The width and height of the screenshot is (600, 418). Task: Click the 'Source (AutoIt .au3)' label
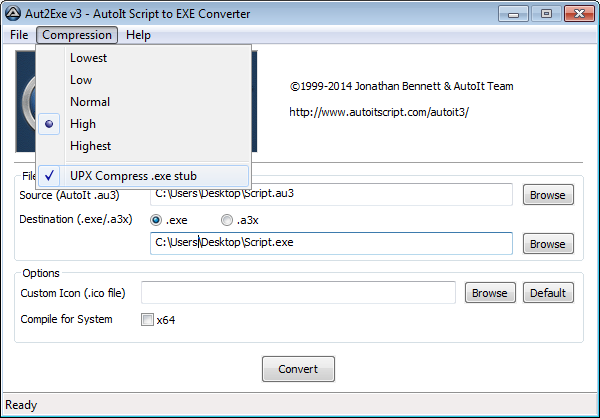coord(69,195)
